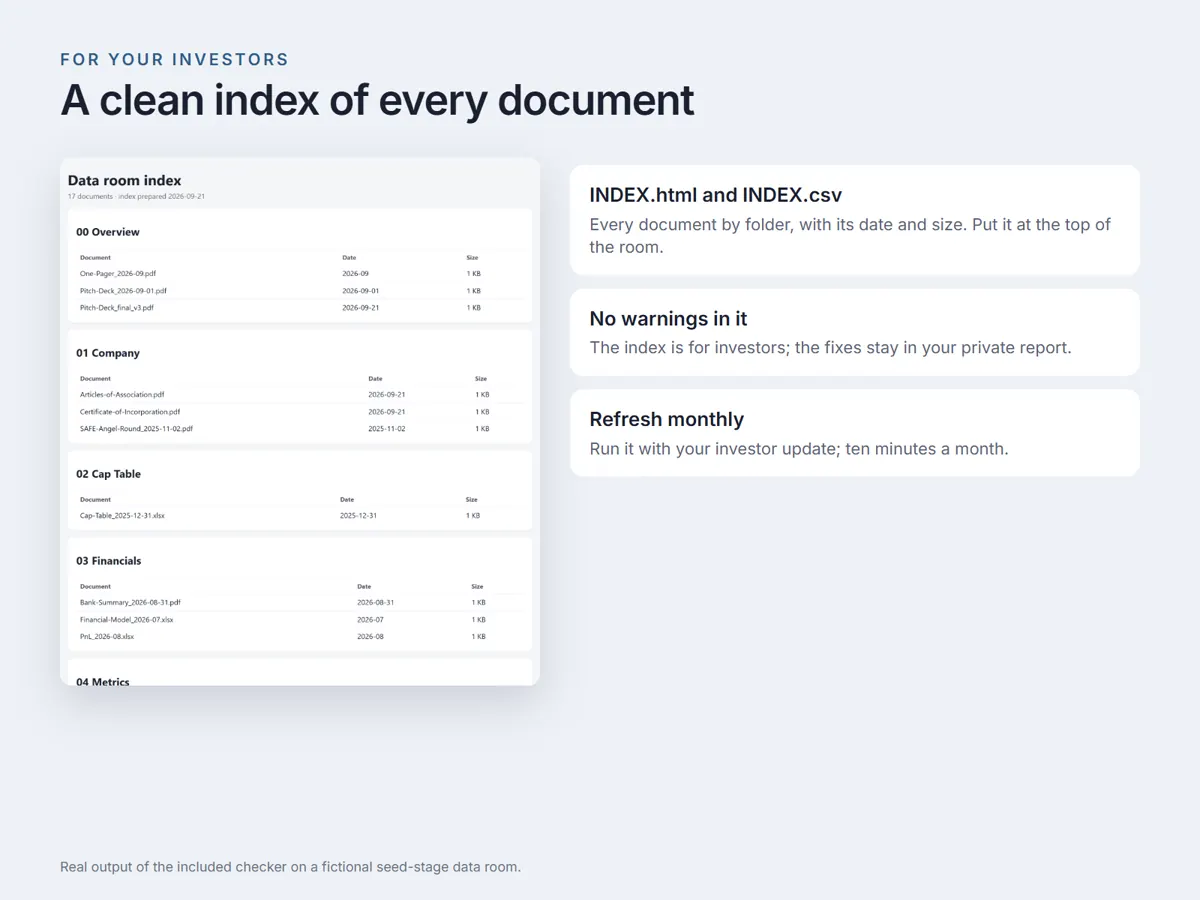Click date 2026-07 in Financial-Model row

click(x=370, y=620)
